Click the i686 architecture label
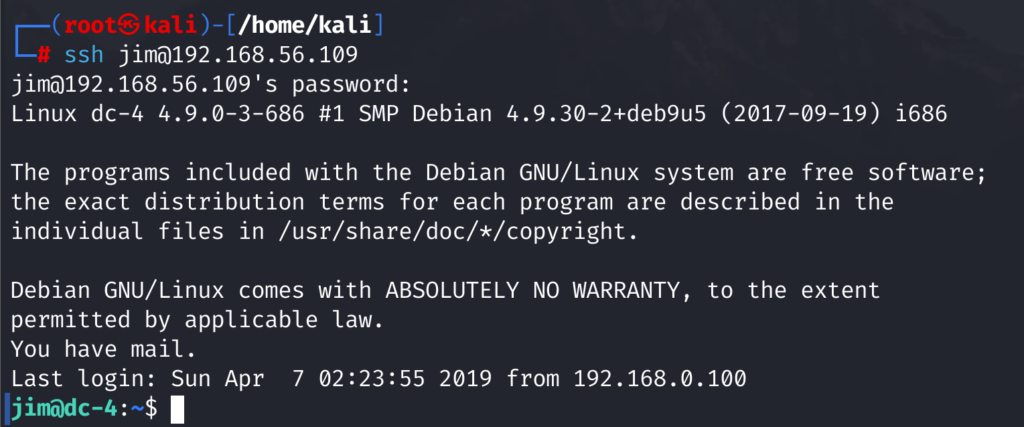 click(x=921, y=114)
